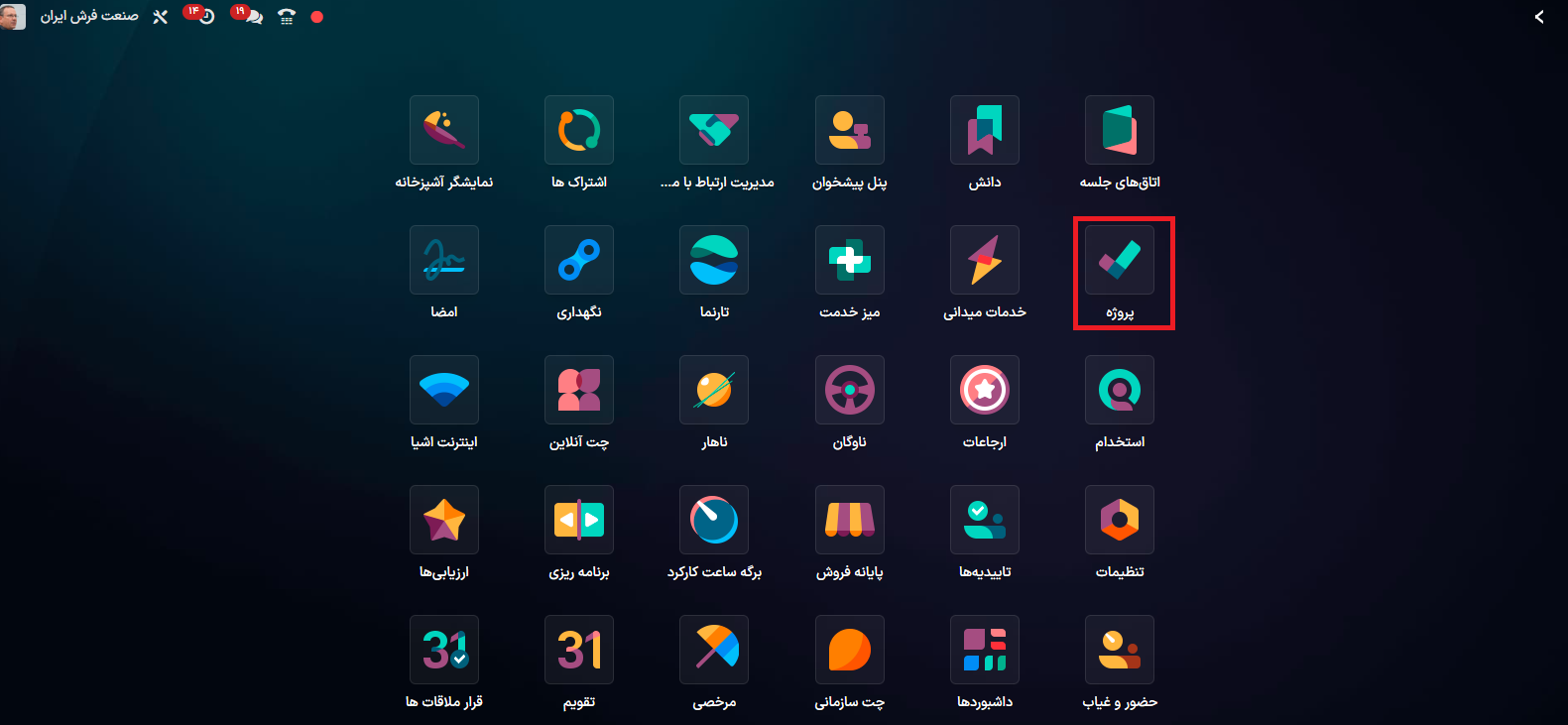Launch the پایانه فروش point of sale app
This screenshot has height=725, width=1568.
click(849, 520)
